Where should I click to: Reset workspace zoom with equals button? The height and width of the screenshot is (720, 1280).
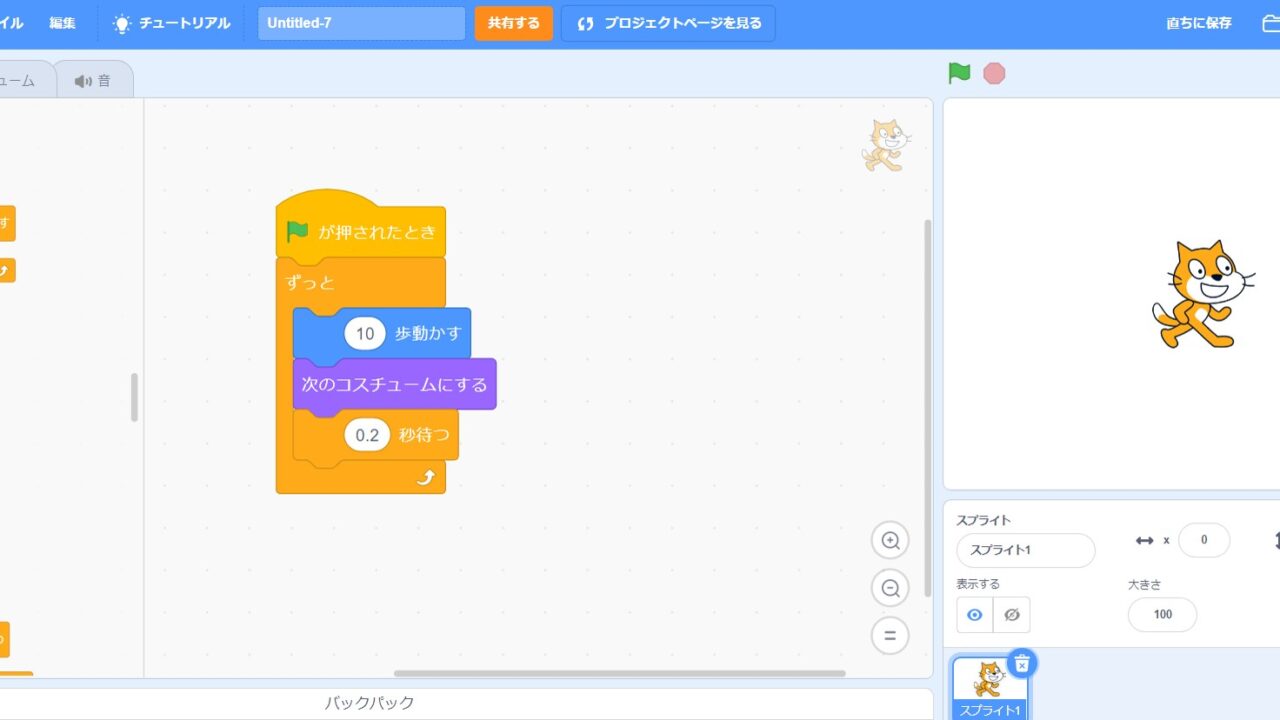point(890,635)
